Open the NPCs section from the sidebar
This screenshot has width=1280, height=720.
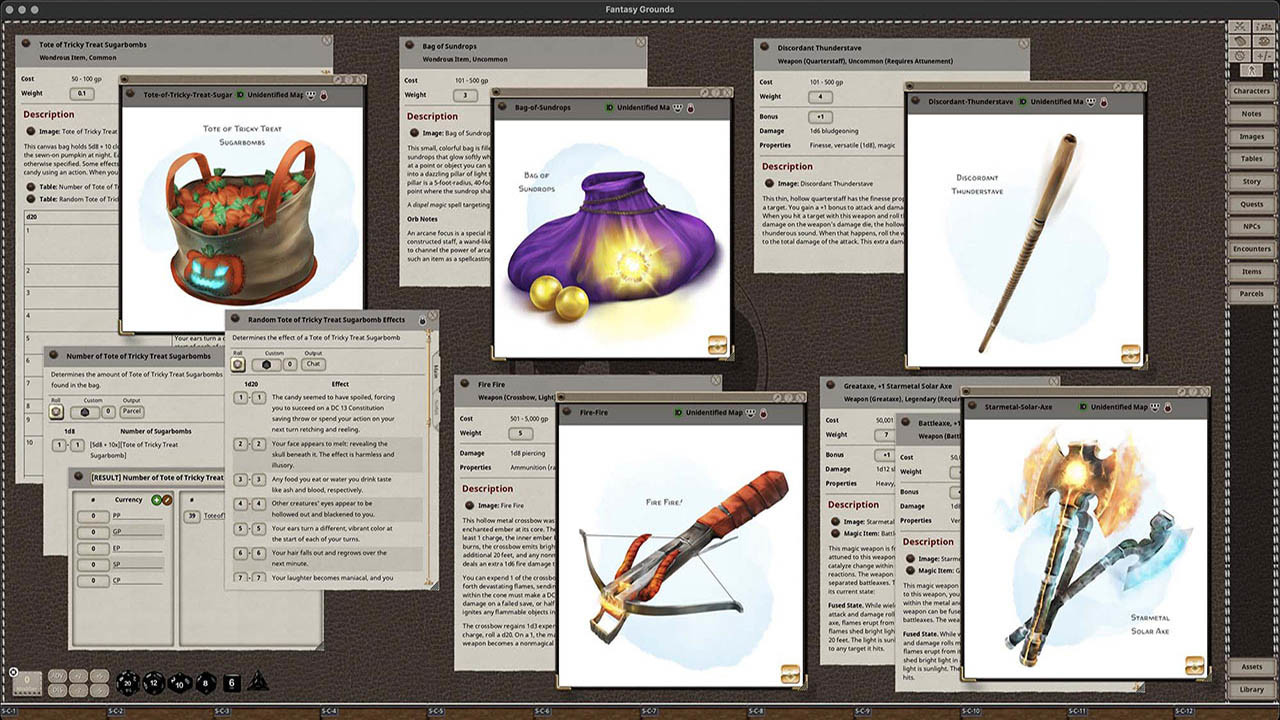1253,227
